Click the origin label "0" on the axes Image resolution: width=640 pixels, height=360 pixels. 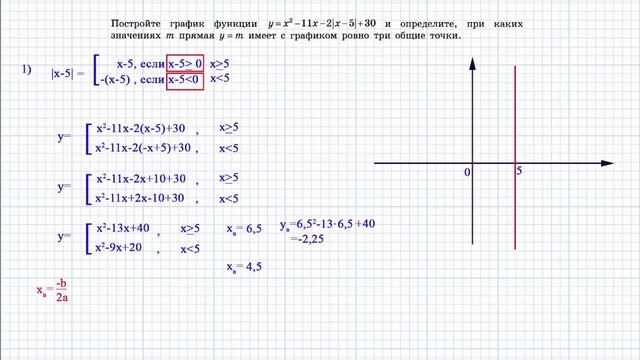point(467,172)
